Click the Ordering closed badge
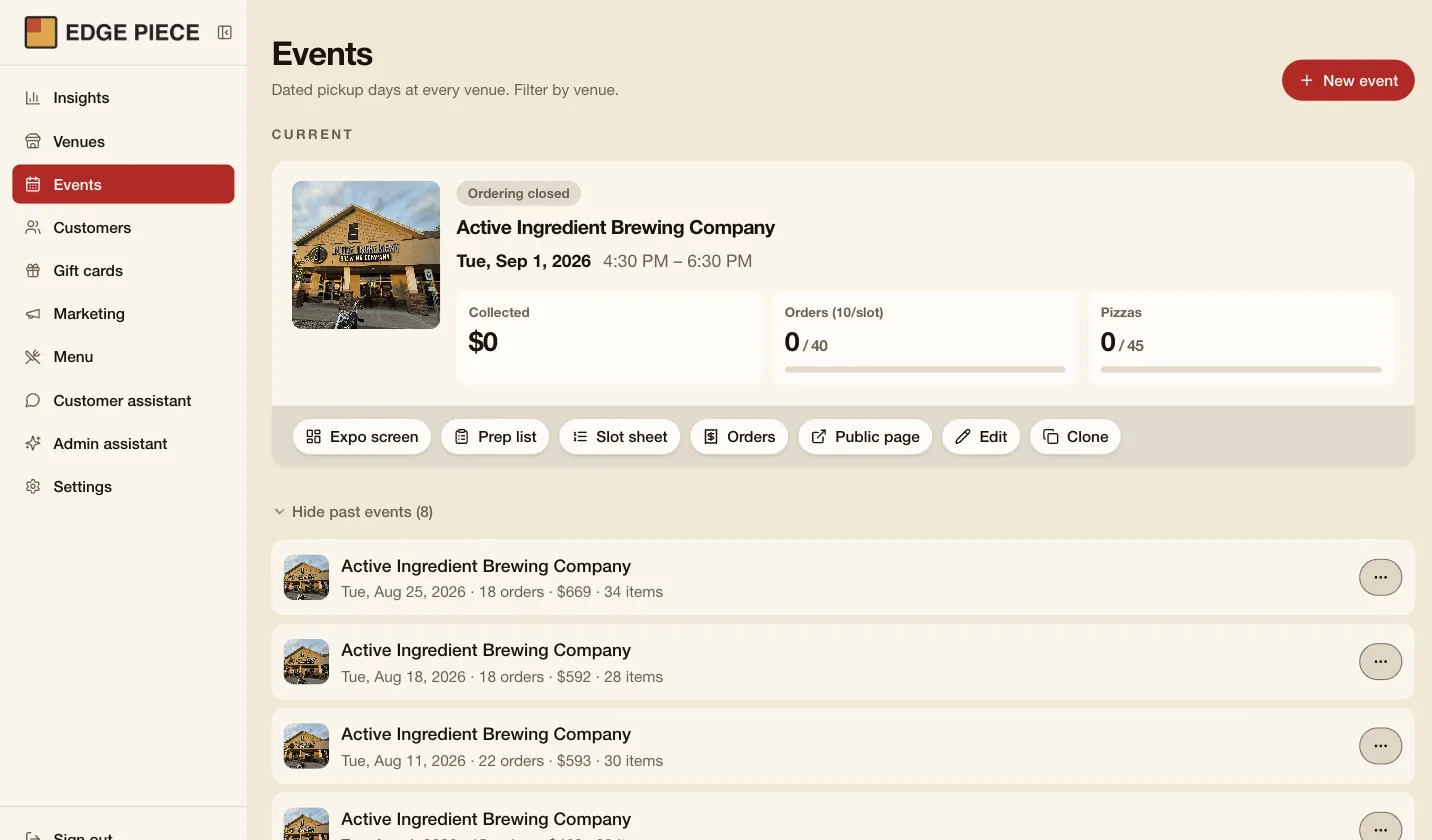Screen dimensions: 1432x840 coord(518,193)
